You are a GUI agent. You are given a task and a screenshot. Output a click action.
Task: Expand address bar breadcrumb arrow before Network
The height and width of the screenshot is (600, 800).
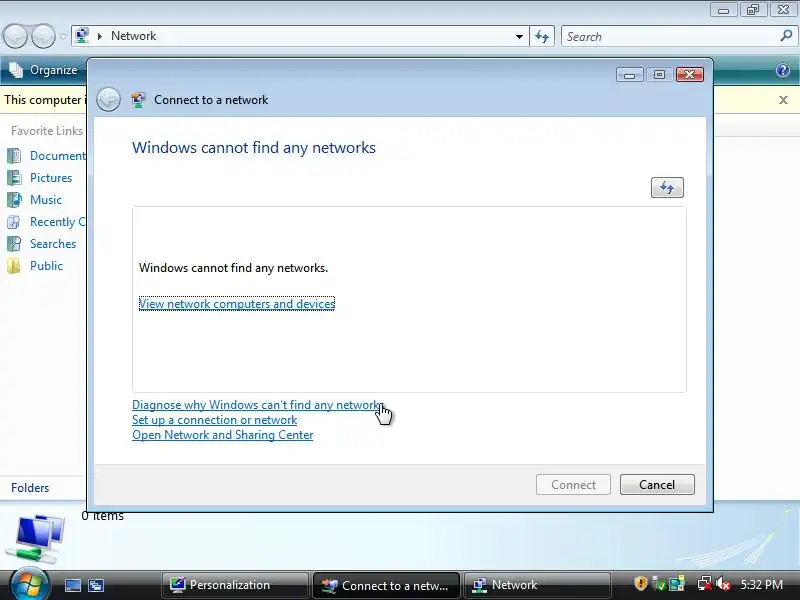tap(100, 36)
